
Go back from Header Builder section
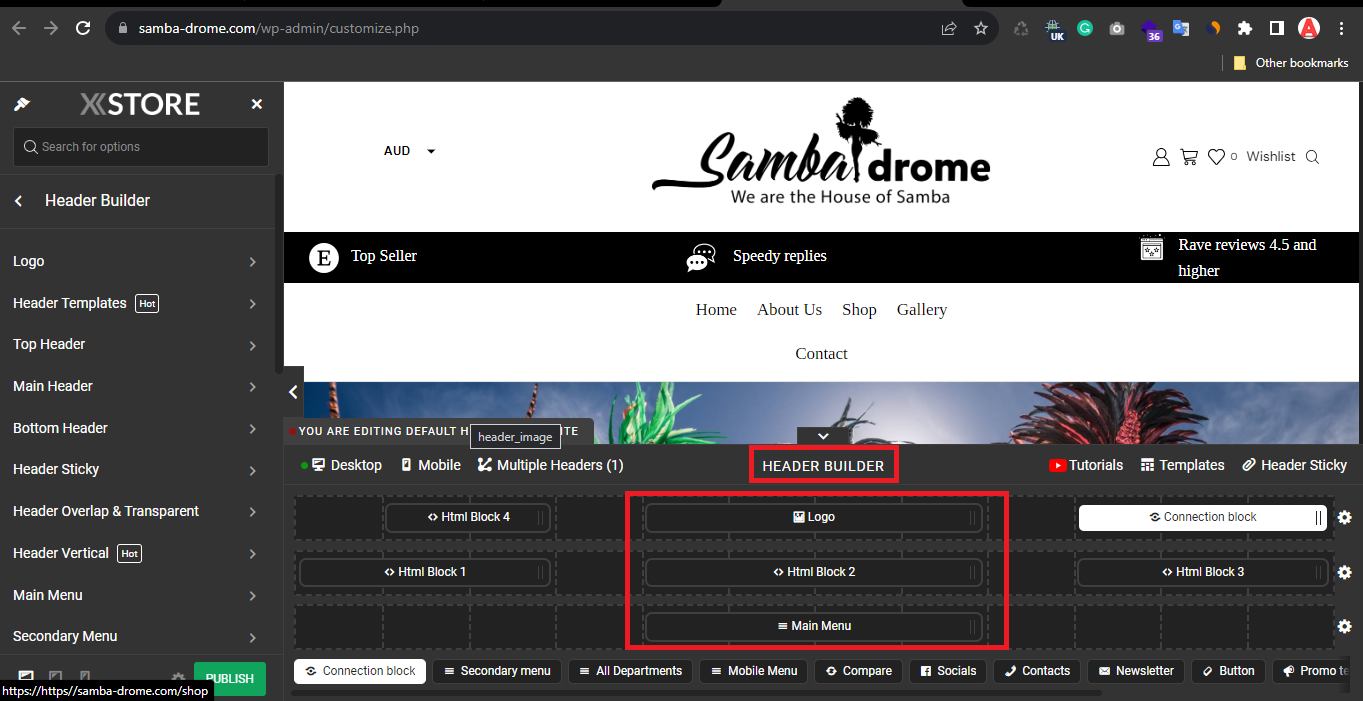(x=19, y=201)
